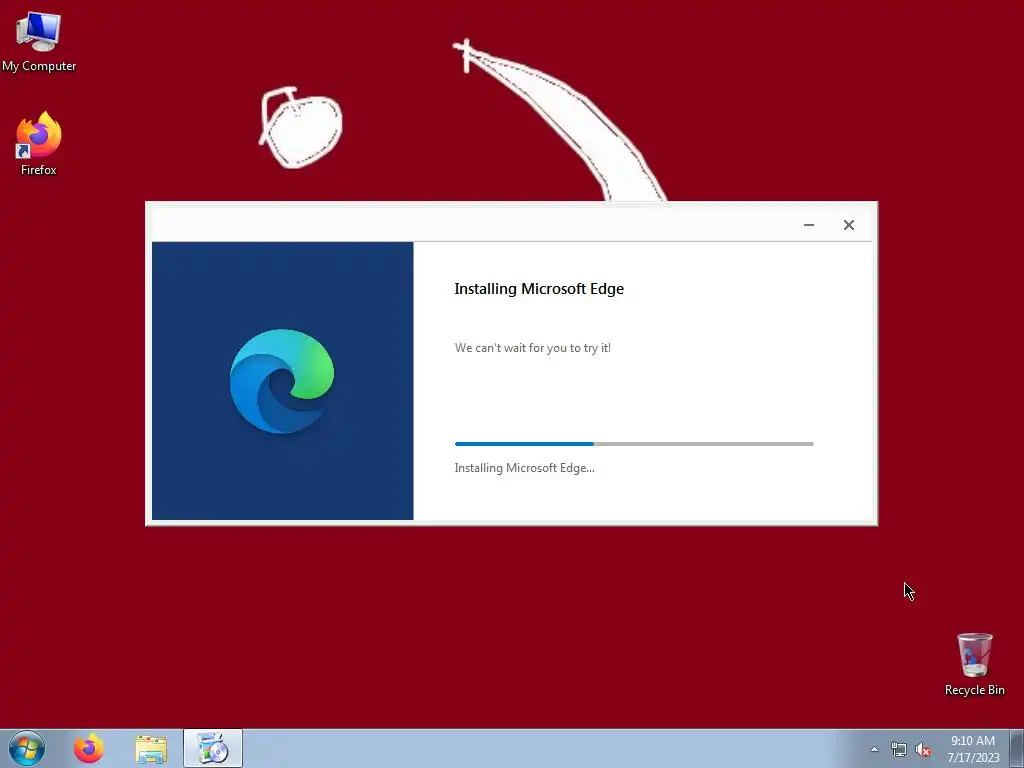Open the Windows Start menu orb
Viewport: 1024px width, 768px height.
(27, 748)
